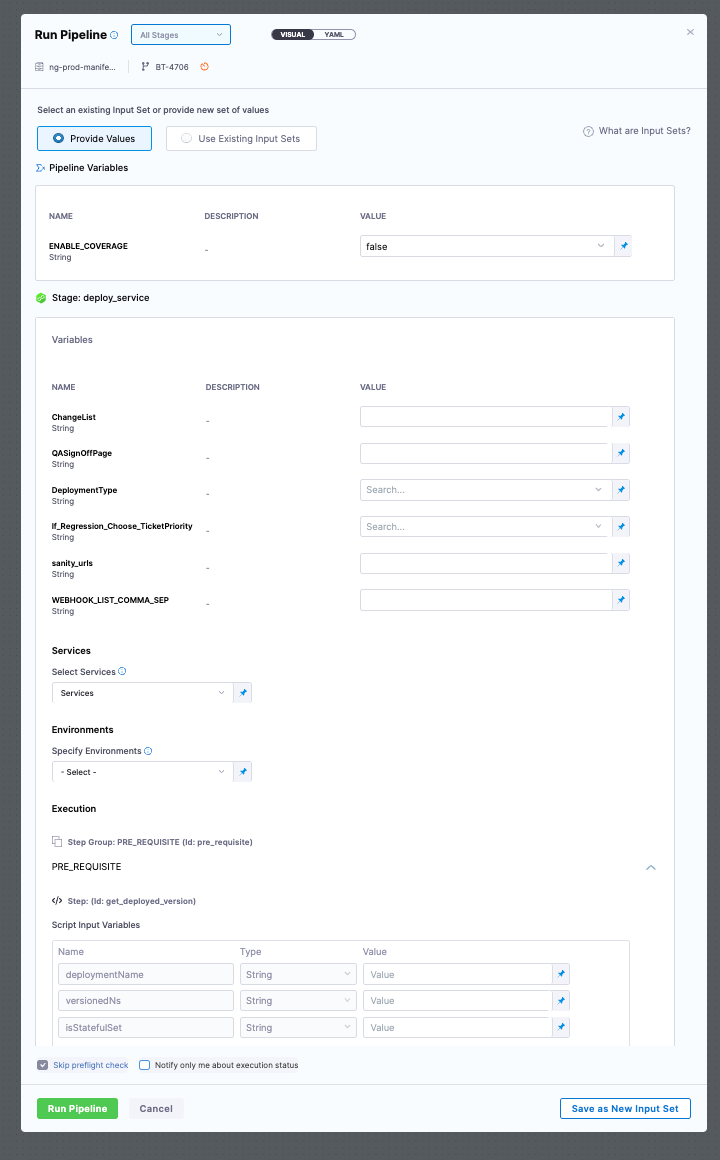Open Type dropdown for versionedNs row

298,1001
